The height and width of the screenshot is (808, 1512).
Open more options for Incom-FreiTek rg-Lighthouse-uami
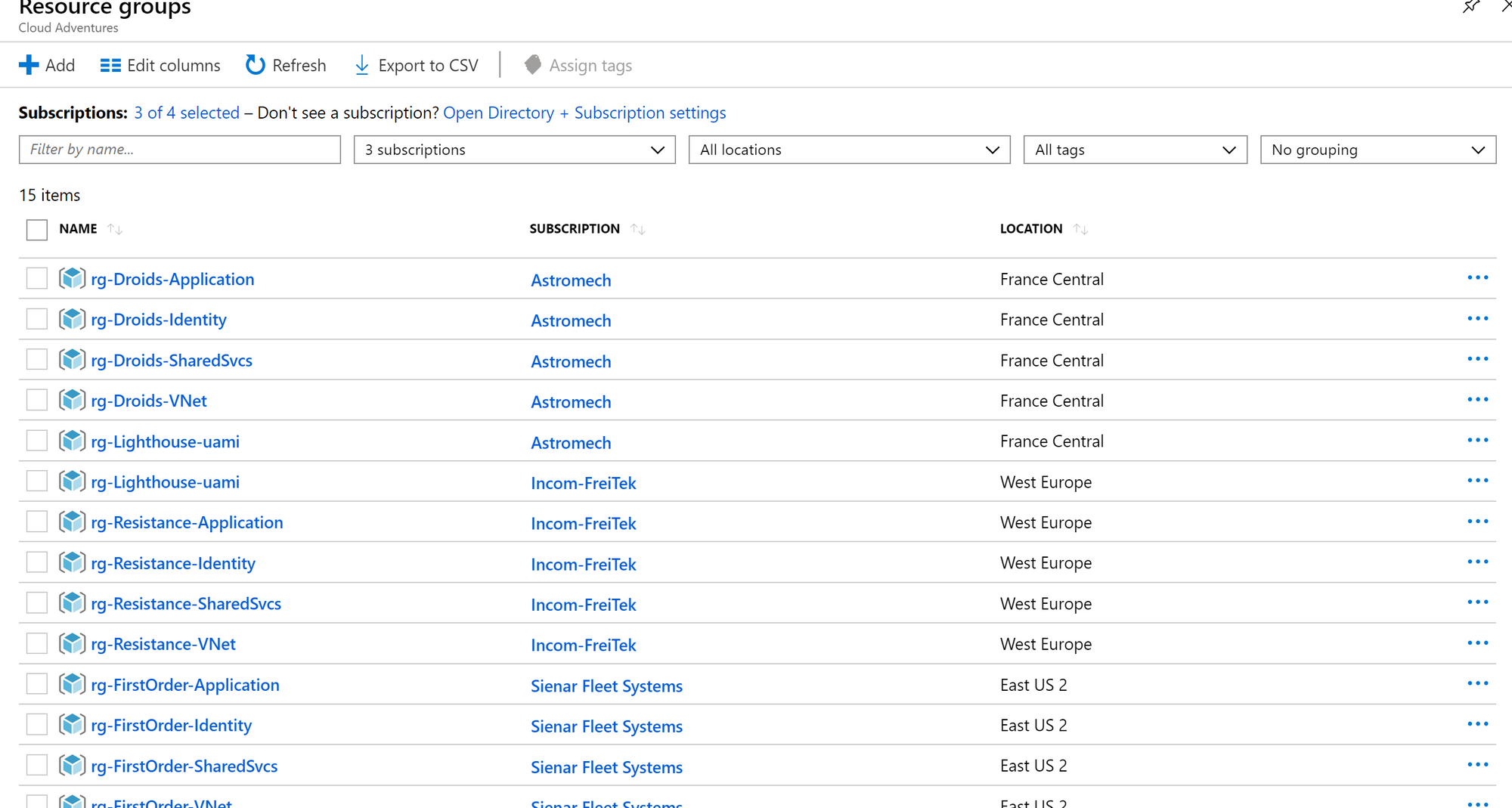point(1477,481)
